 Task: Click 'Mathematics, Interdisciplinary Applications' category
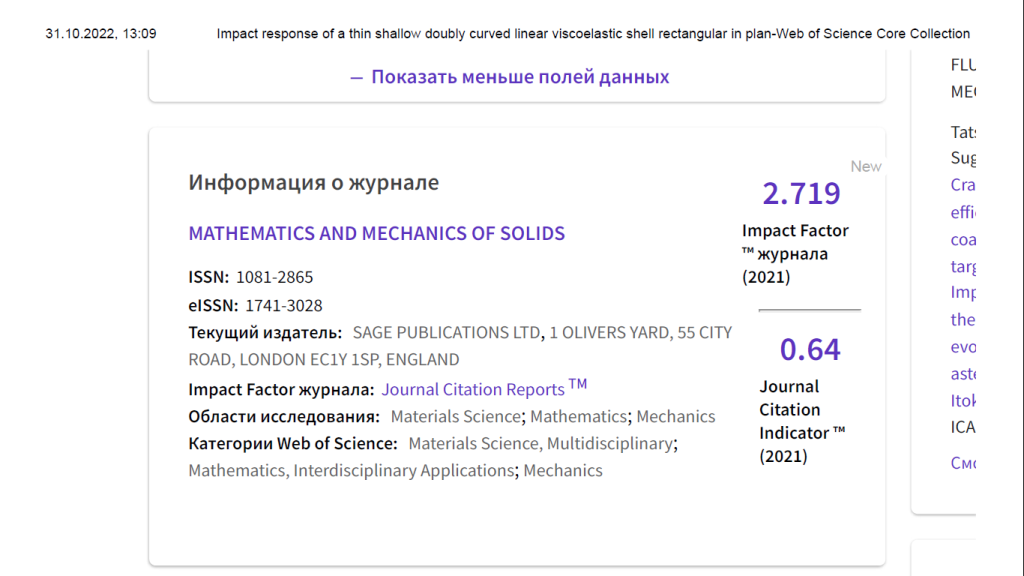pyautogui.click(x=351, y=470)
